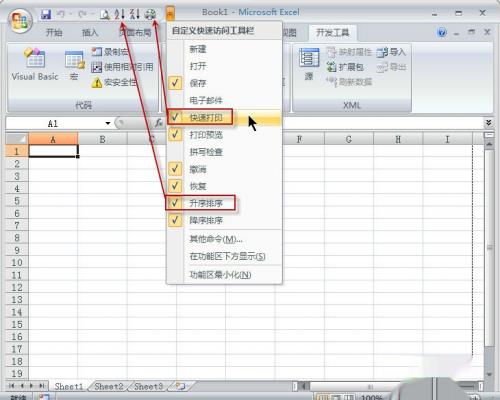The image size is (500, 400).
Task: Uncheck 升序排序 in the customize menu
Action: tap(224, 203)
